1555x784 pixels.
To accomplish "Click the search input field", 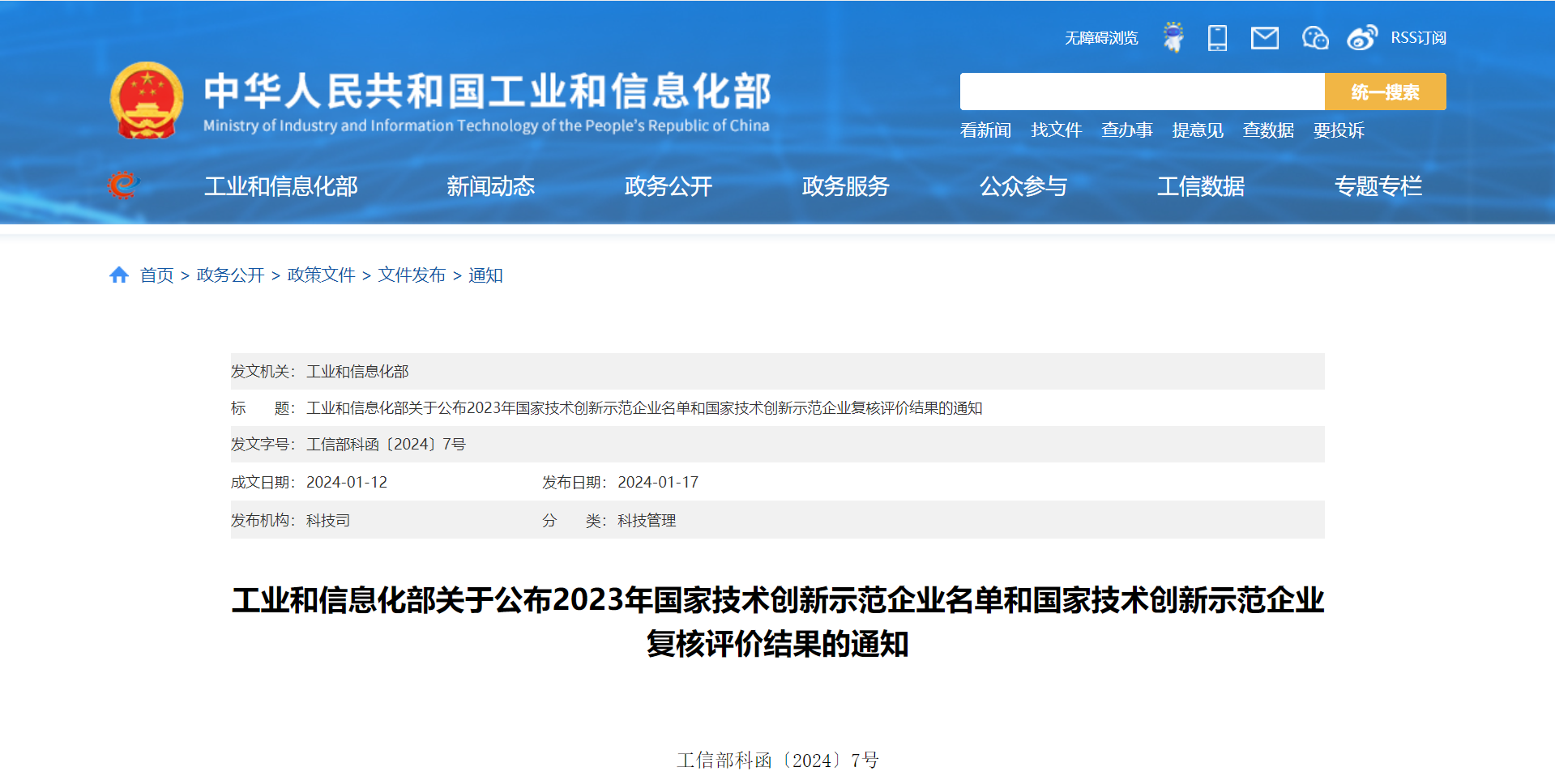I will click(1141, 92).
